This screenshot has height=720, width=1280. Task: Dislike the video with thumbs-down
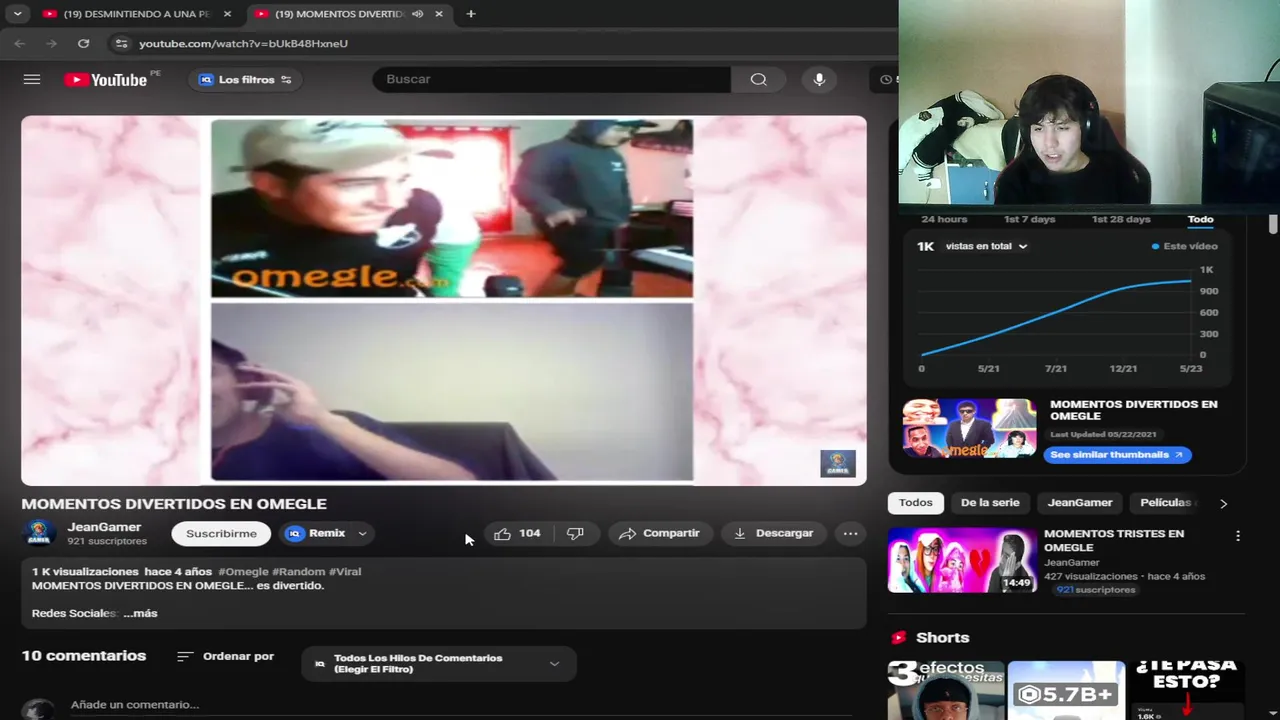575,533
